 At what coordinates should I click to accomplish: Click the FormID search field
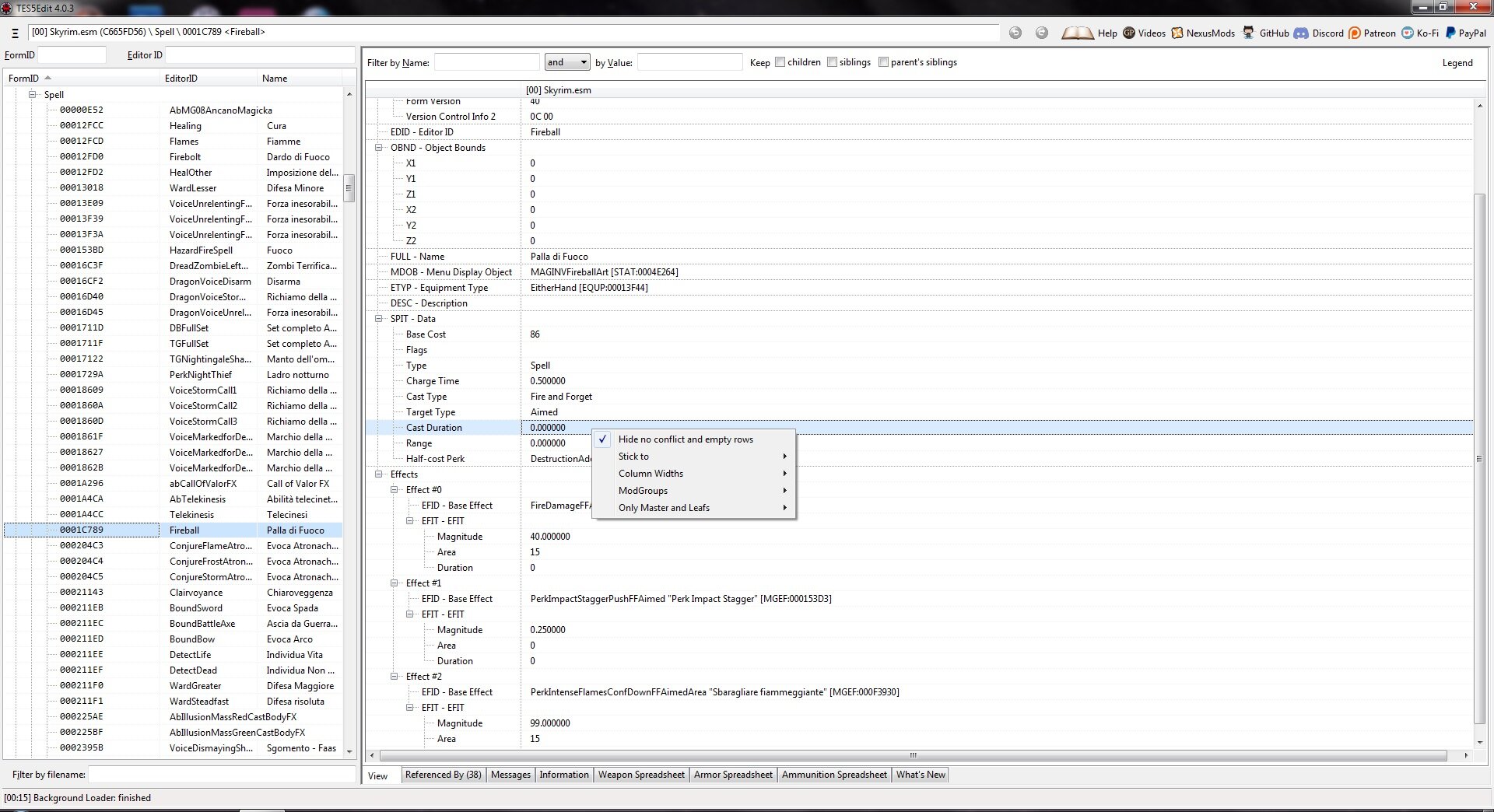[x=72, y=55]
